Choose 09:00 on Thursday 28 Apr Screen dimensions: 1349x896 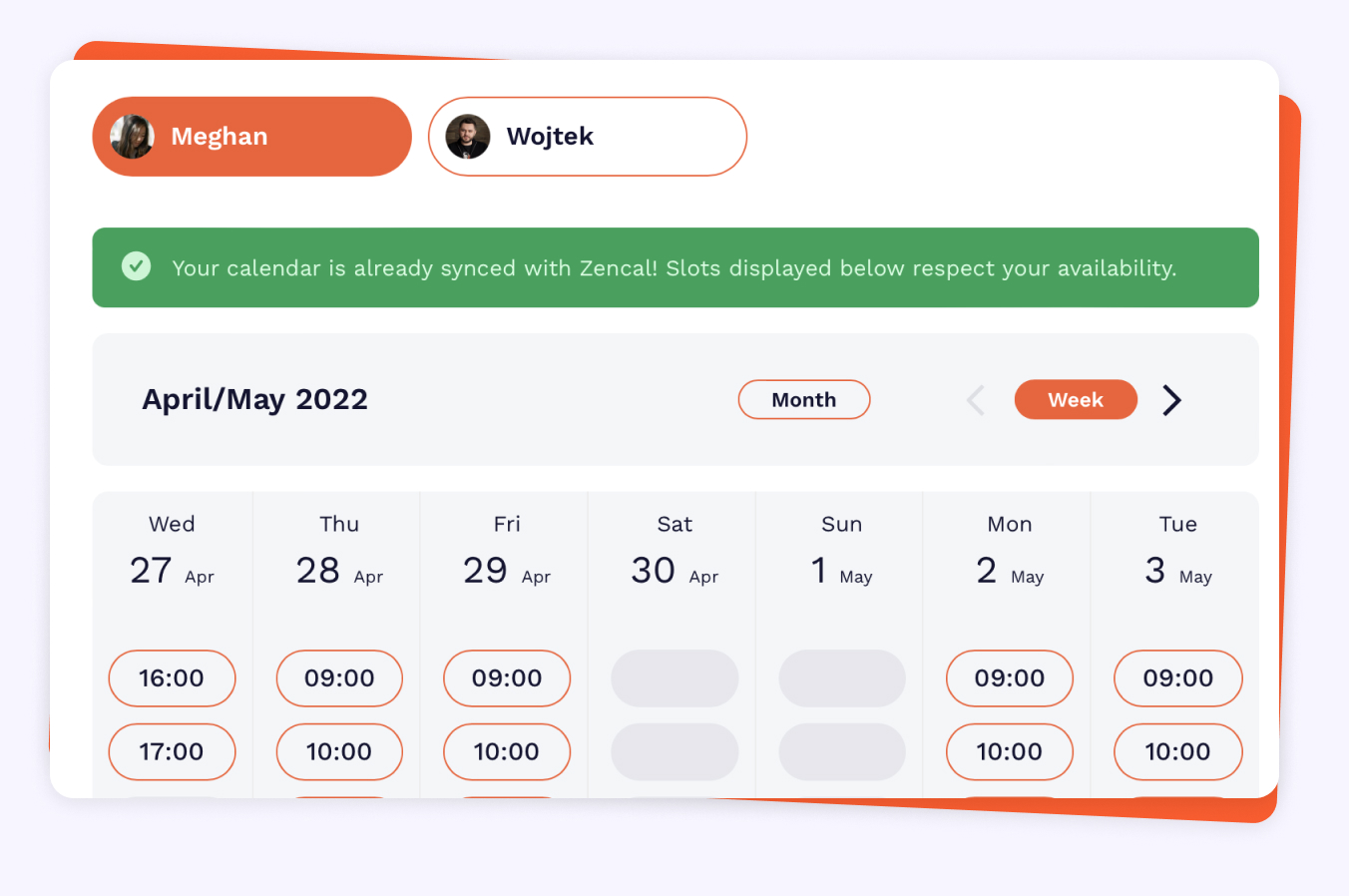339,678
